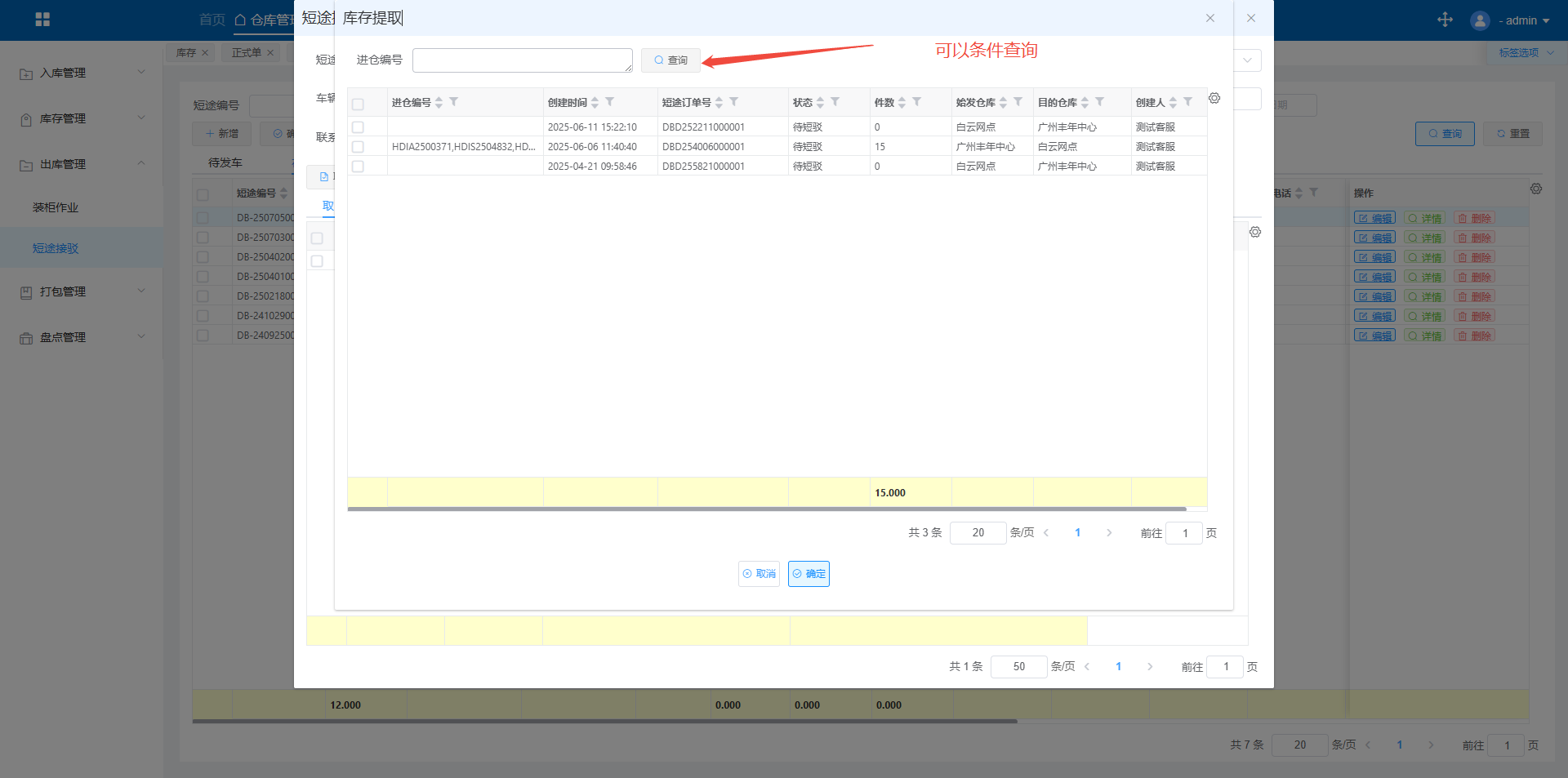Select the checkbox for DBD254006000001 row
Viewport: 1568px width, 778px height.
click(x=358, y=147)
